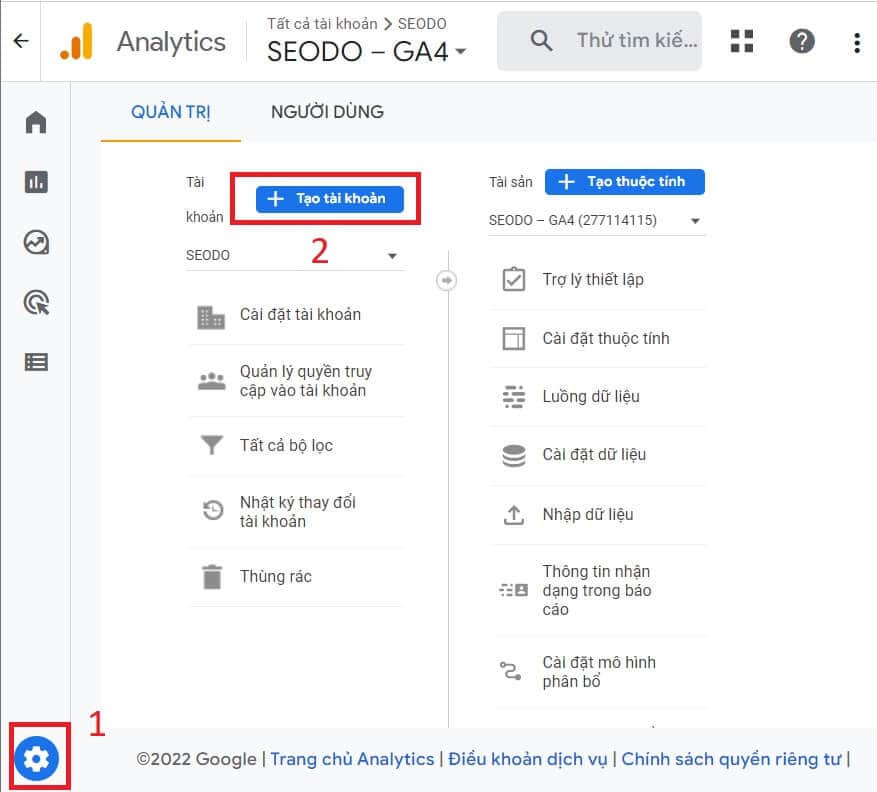The height and width of the screenshot is (792, 877).
Task: Click the checklist icon for Trợ lý thiết lập
Action: (513, 279)
